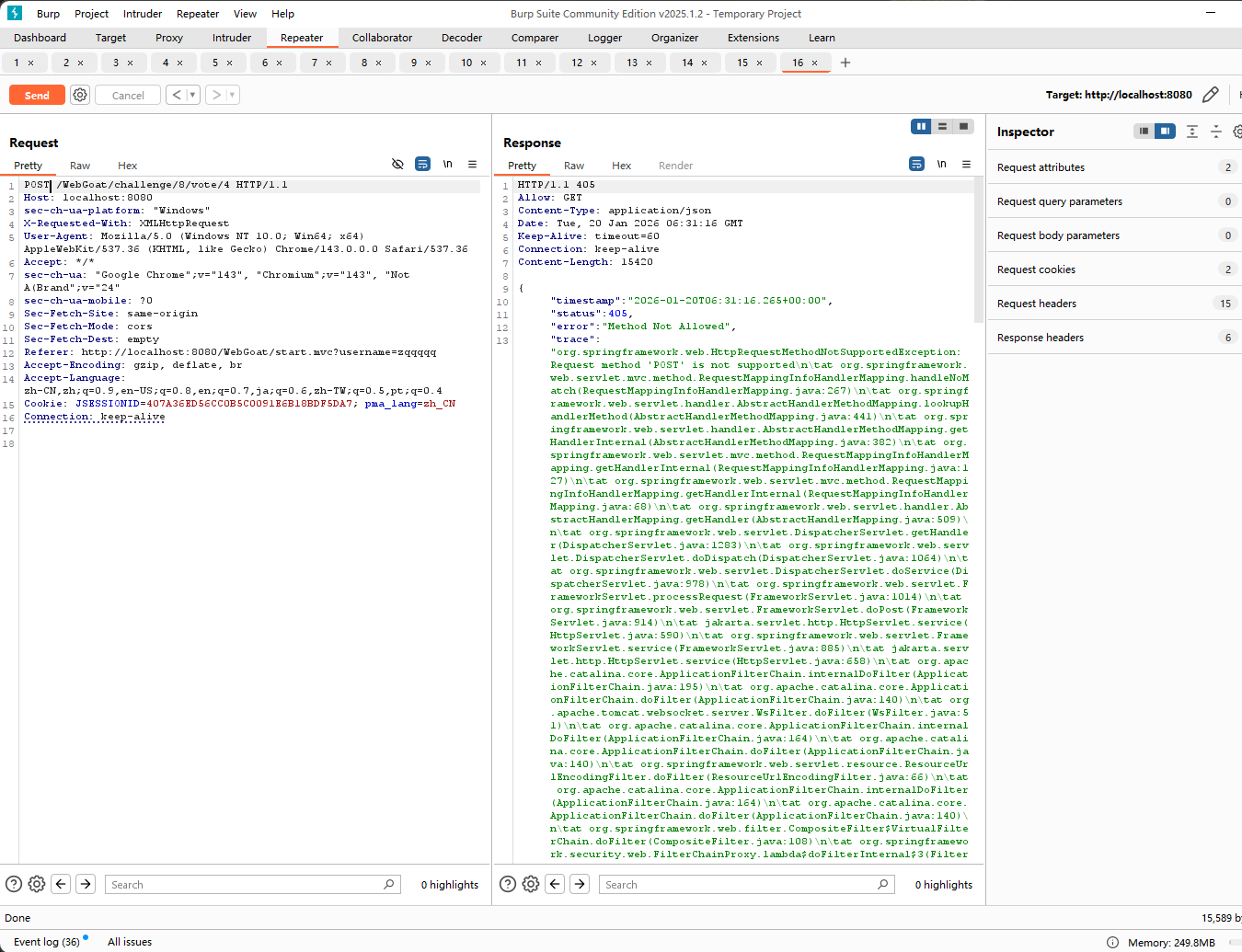1242x952 pixels.
Task: Toggle line wrap in the Response panel
Action: 916,164
